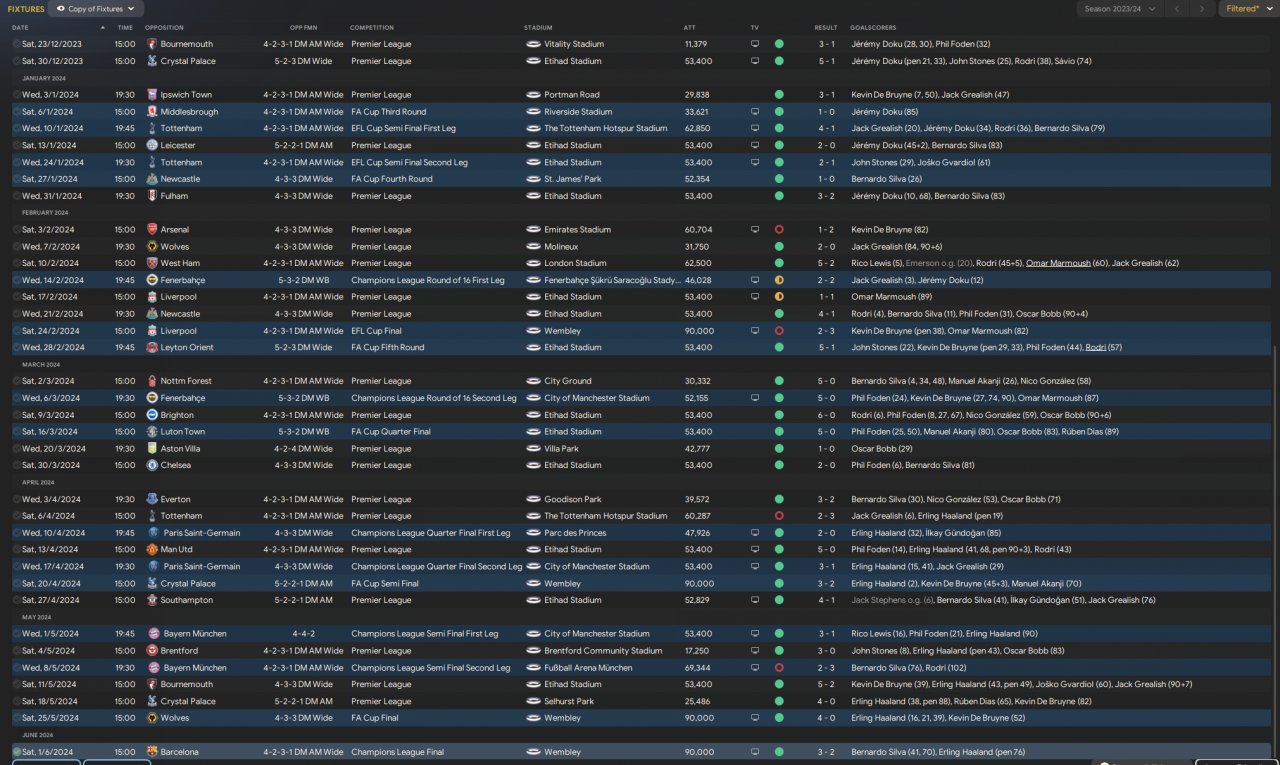Sort fixtures by the ATT column header

pyautogui.click(x=690, y=28)
